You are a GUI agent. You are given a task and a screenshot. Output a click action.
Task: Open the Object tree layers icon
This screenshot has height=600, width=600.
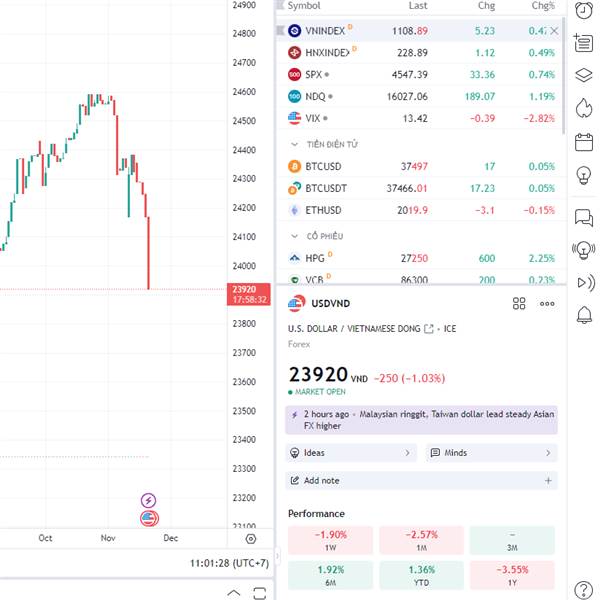(x=584, y=75)
